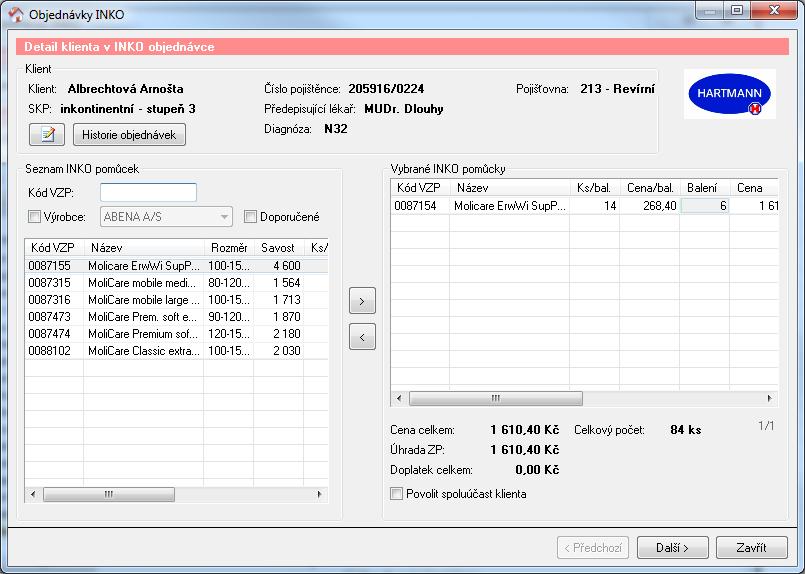Click the Cena column header in selected table
Image resolution: width=805 pixels, height=574 pixels.
click(754, 188)
